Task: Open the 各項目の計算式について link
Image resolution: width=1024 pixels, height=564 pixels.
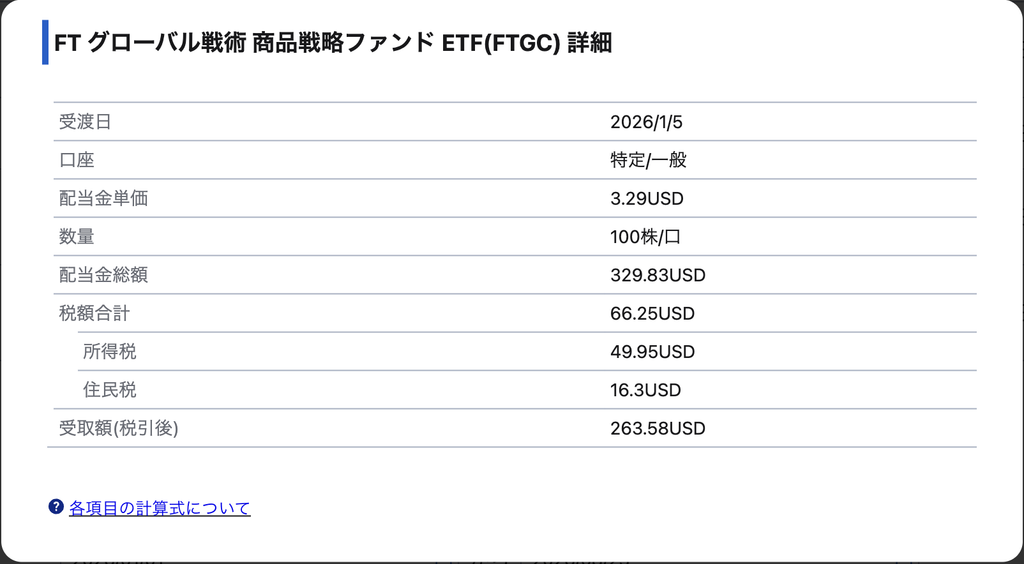Action: (159, 508)
